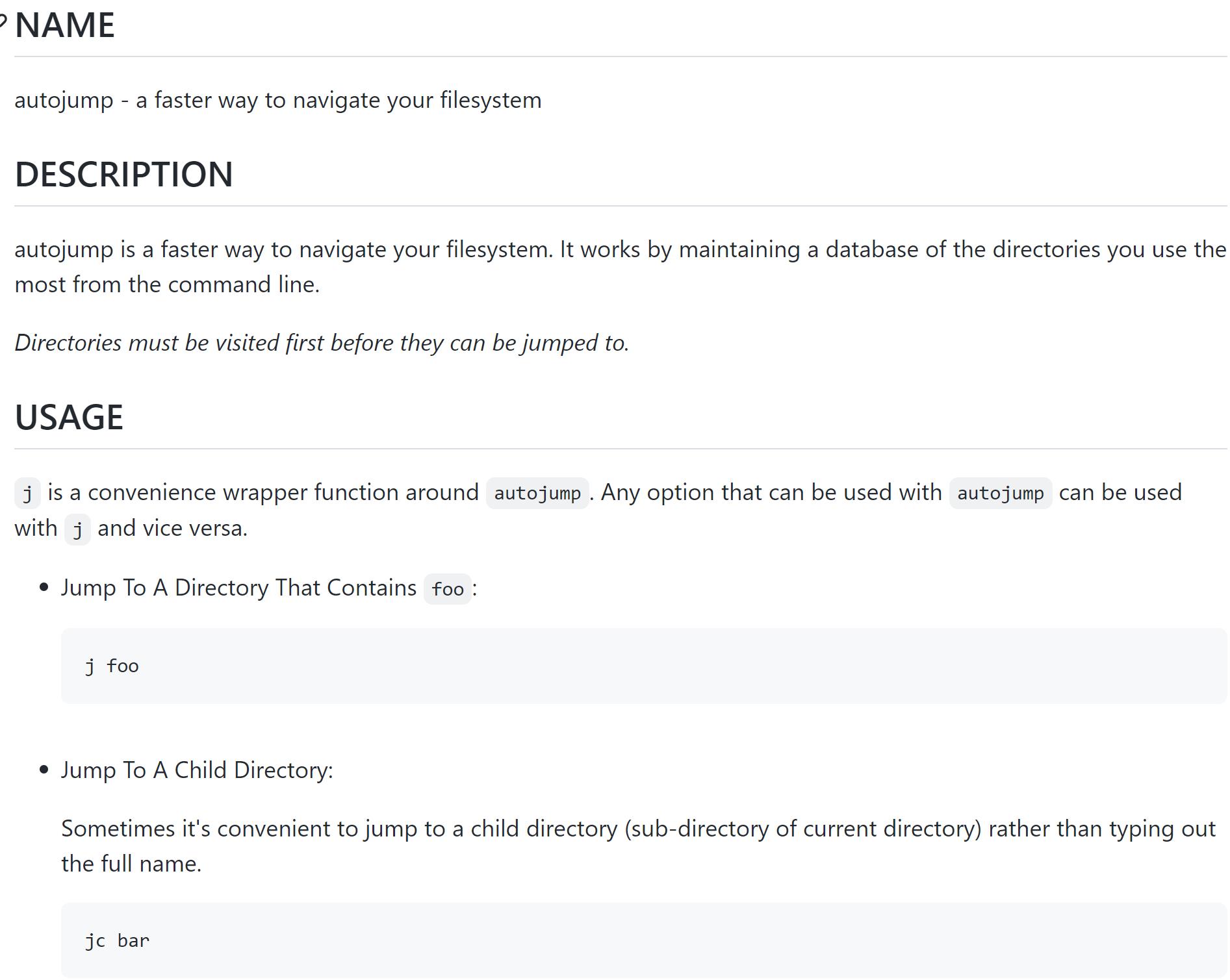
Task: Click the NAME heading
Action: (x=65, y=26)
